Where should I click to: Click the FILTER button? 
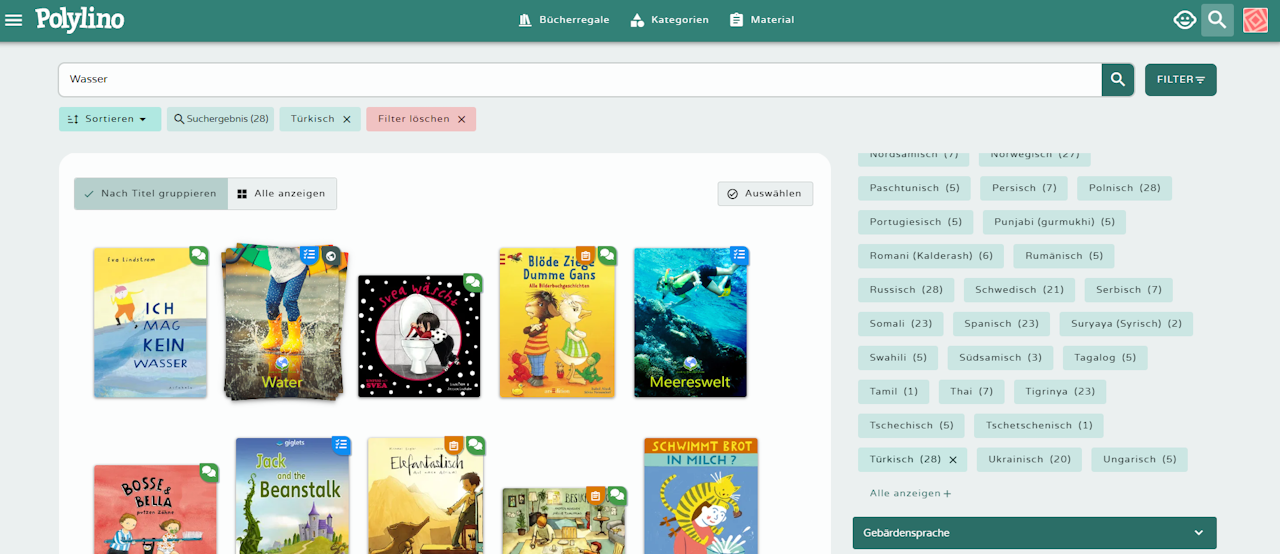[x=1181, y=79]
